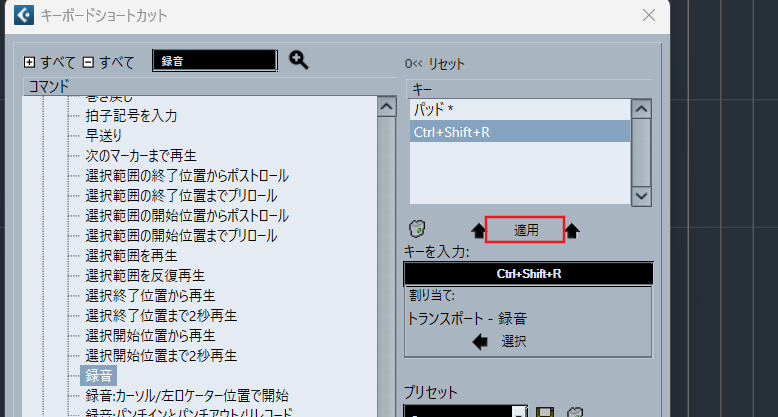Click the トランスポート - 録音 assignment text

point(467,318)
